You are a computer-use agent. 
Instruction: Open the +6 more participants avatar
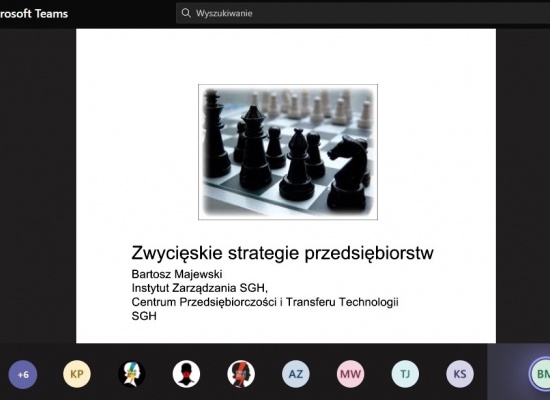(23, 374)
